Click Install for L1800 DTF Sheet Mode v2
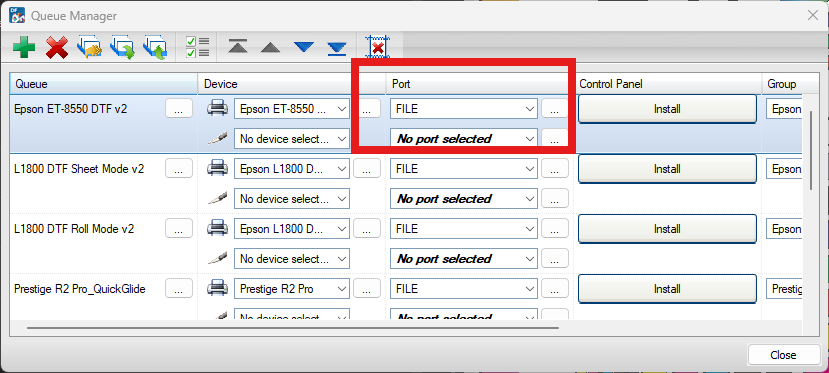829x373 pixels. tap(667, 169)
